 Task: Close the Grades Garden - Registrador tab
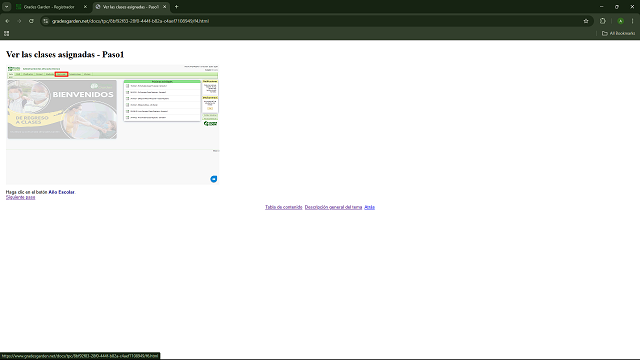[85, 7]
